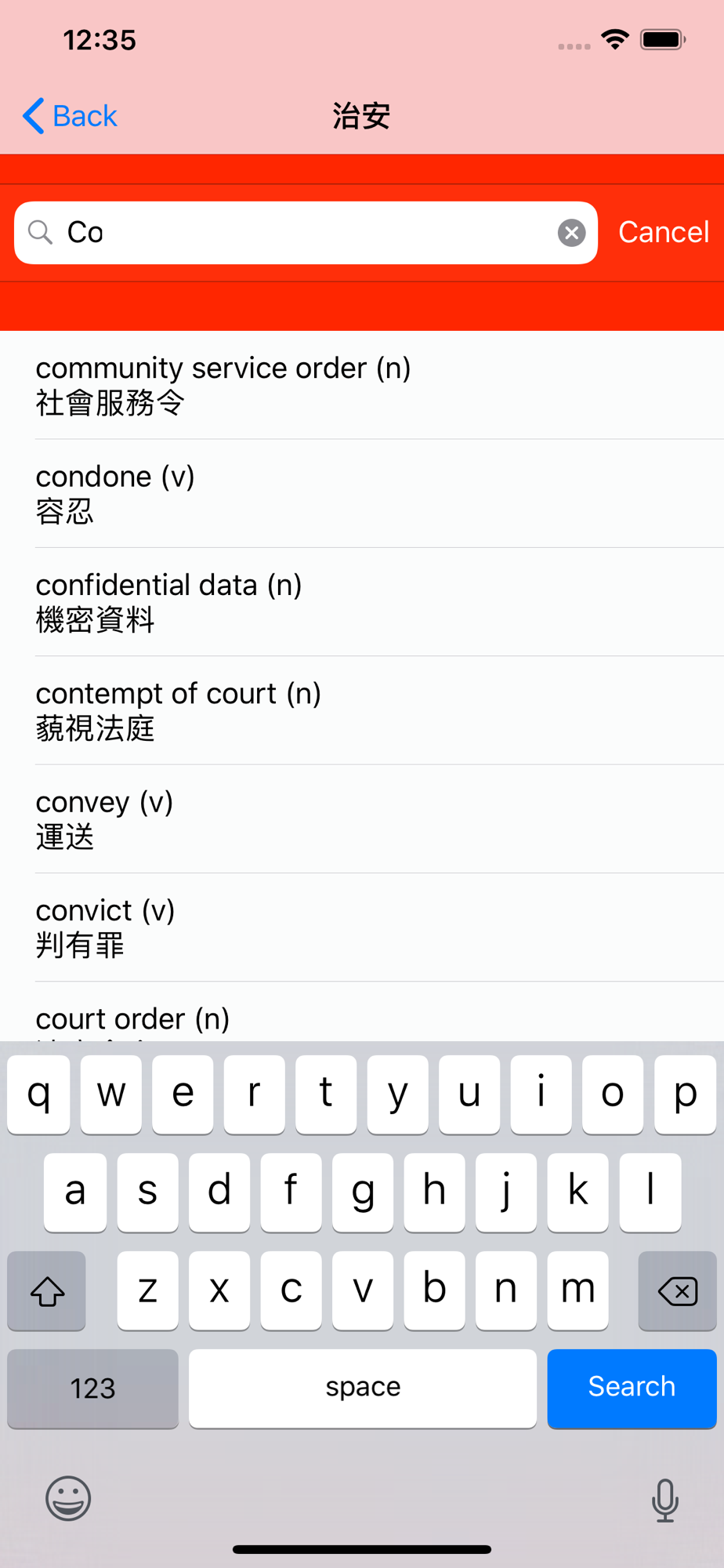Viewport: 724px width, 1568px height.
Task: Tap the letter n key
Action: coord(506,1290)
